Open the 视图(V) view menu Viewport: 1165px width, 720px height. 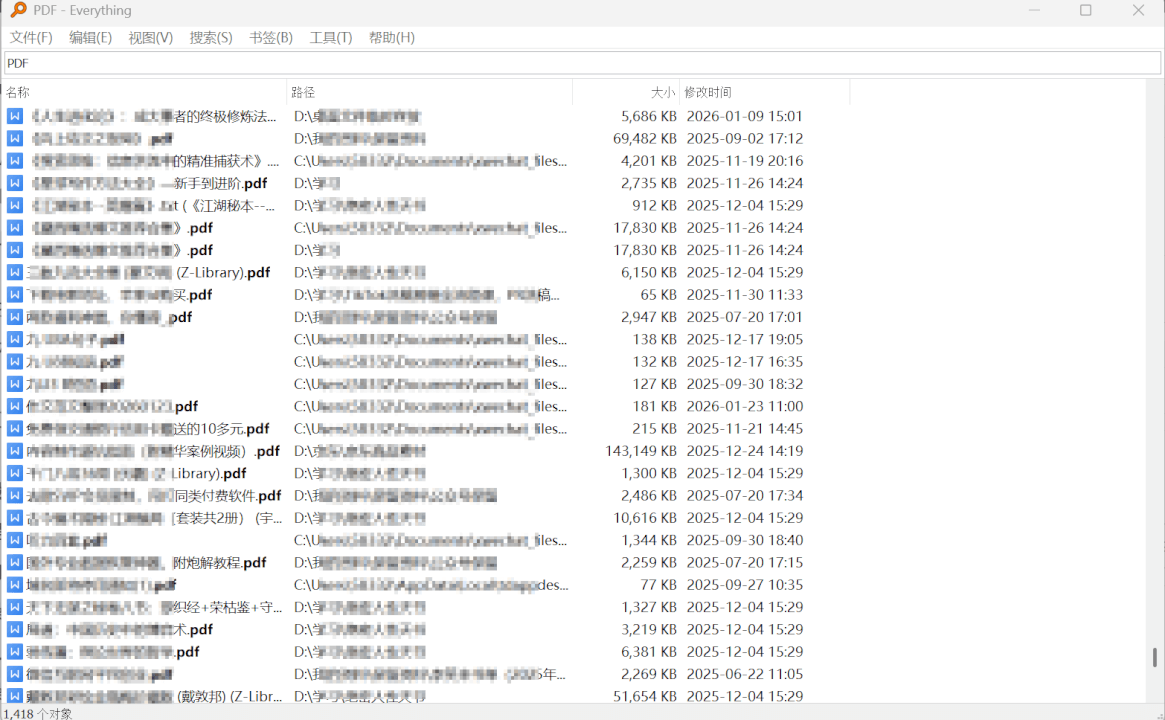[x=151, y=38]
